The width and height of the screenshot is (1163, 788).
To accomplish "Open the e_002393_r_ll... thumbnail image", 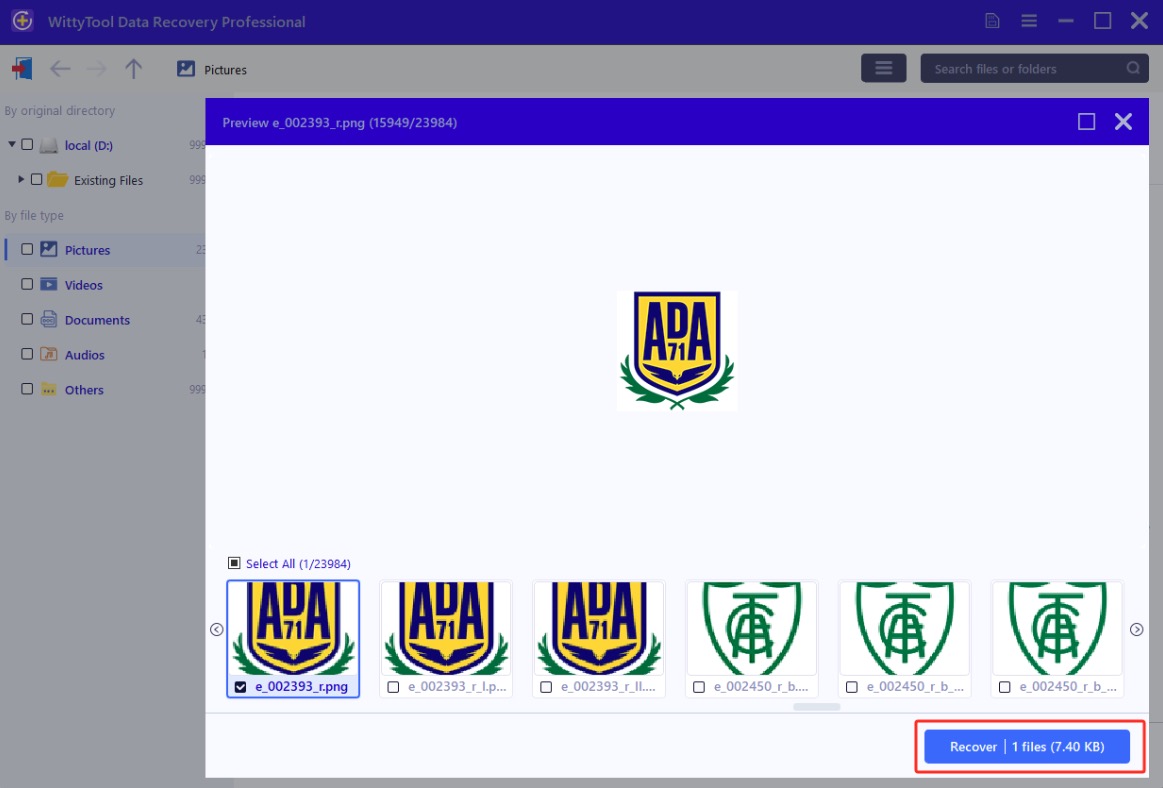I will point(599,627).
